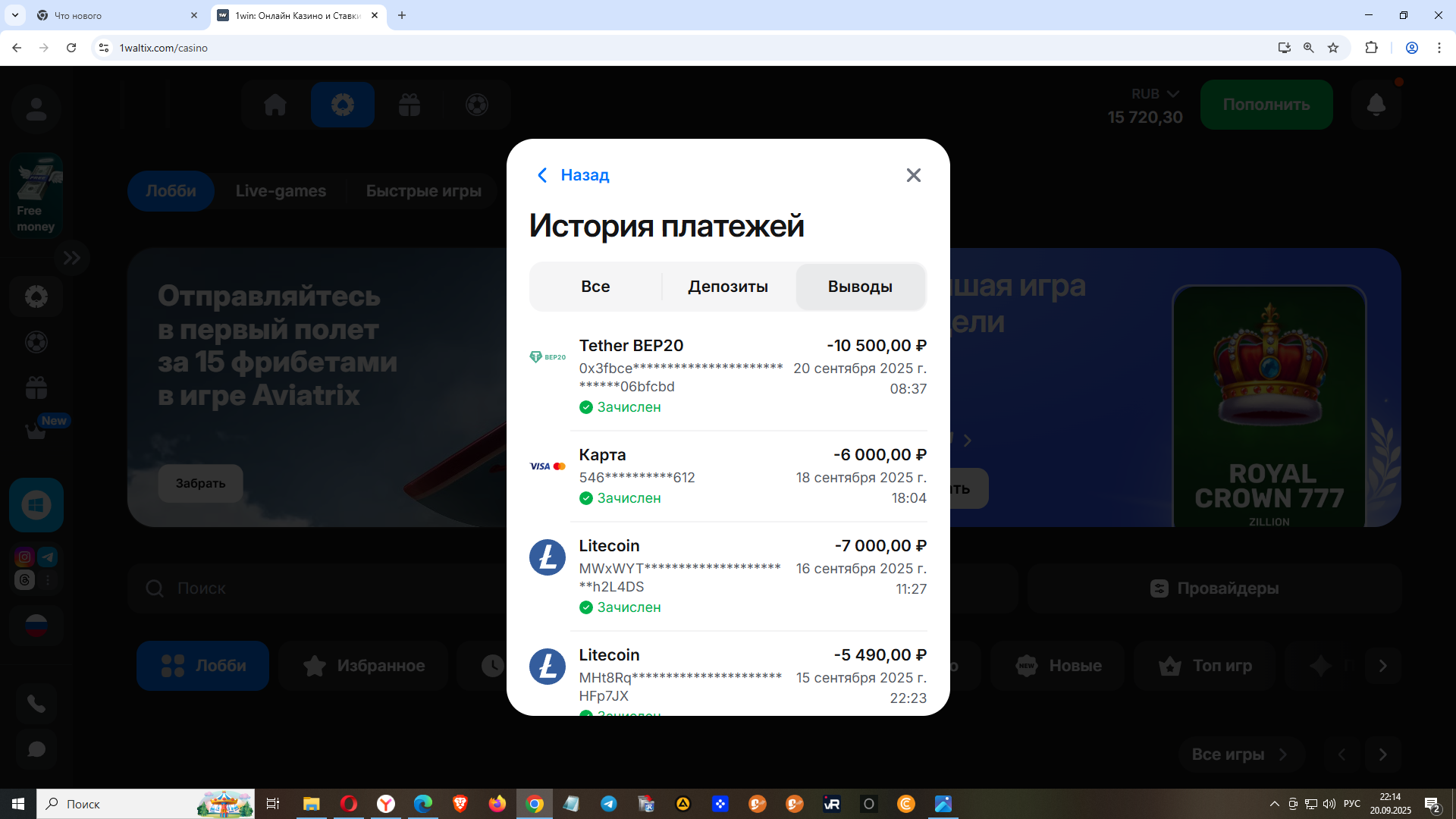Image resolution: width=1456 pixels, height=819 pixels.
Task: Expand the sidebar with double-chevron icon
Action: [72, 258]
